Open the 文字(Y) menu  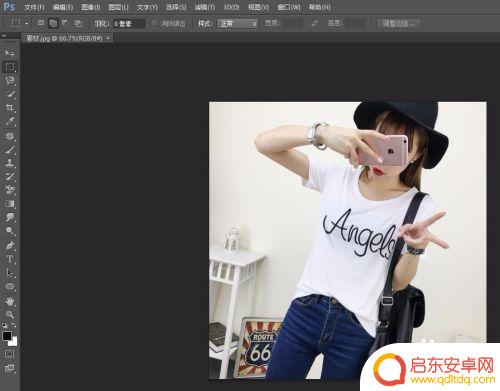[x=147, y=7]
